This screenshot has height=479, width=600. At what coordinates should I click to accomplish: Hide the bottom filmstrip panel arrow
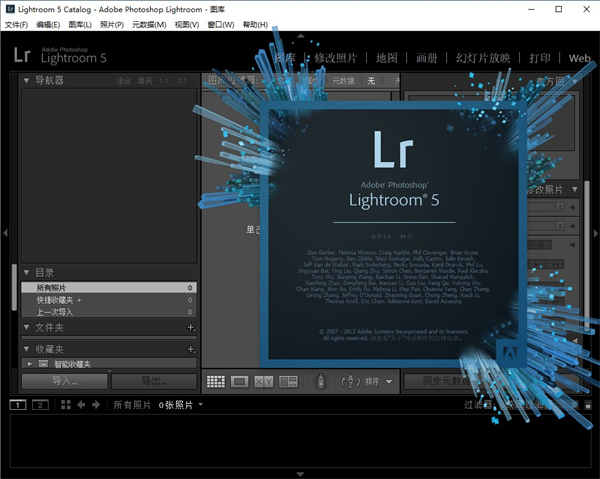300,473
